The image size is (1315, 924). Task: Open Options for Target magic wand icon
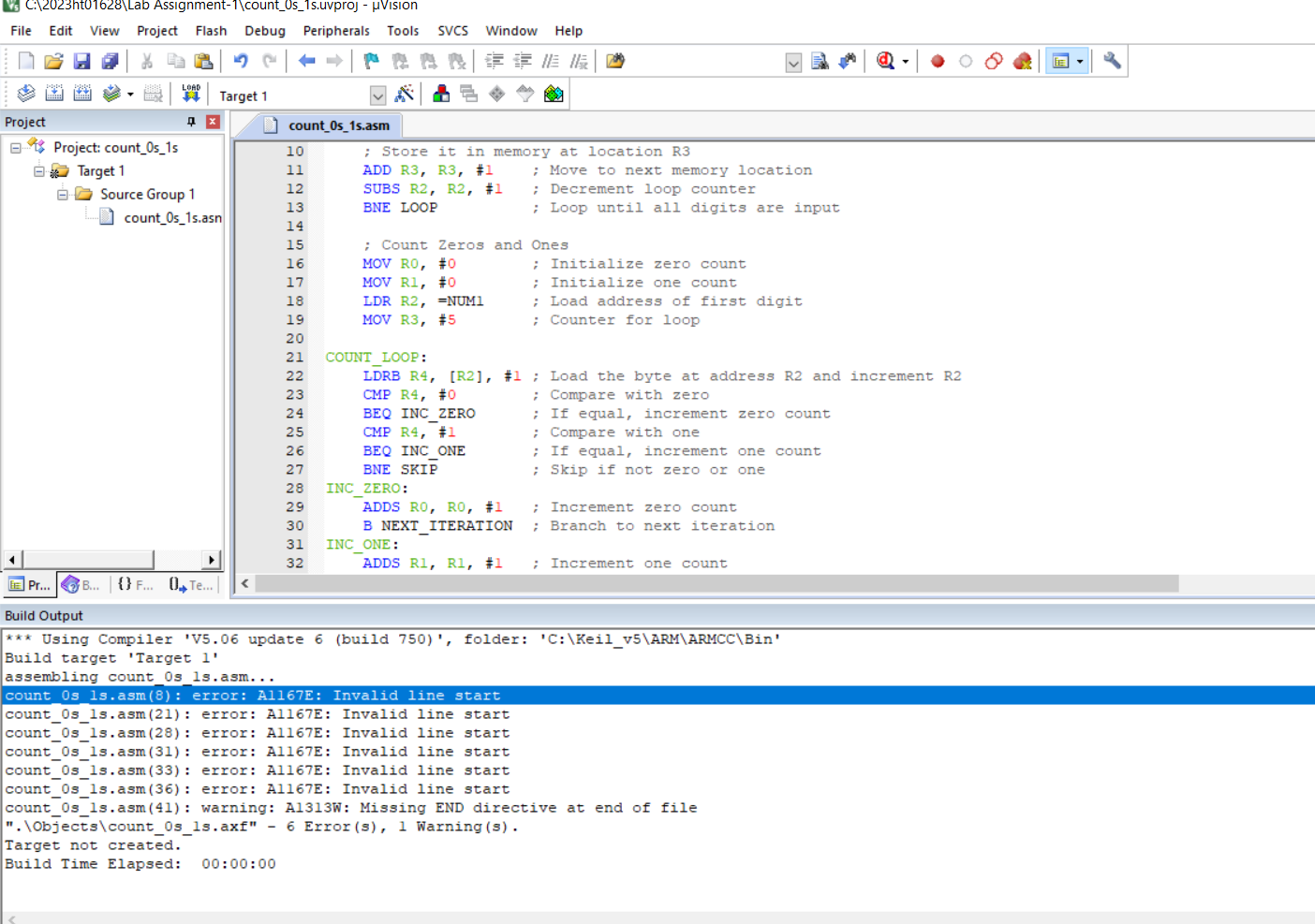[405, 94]
